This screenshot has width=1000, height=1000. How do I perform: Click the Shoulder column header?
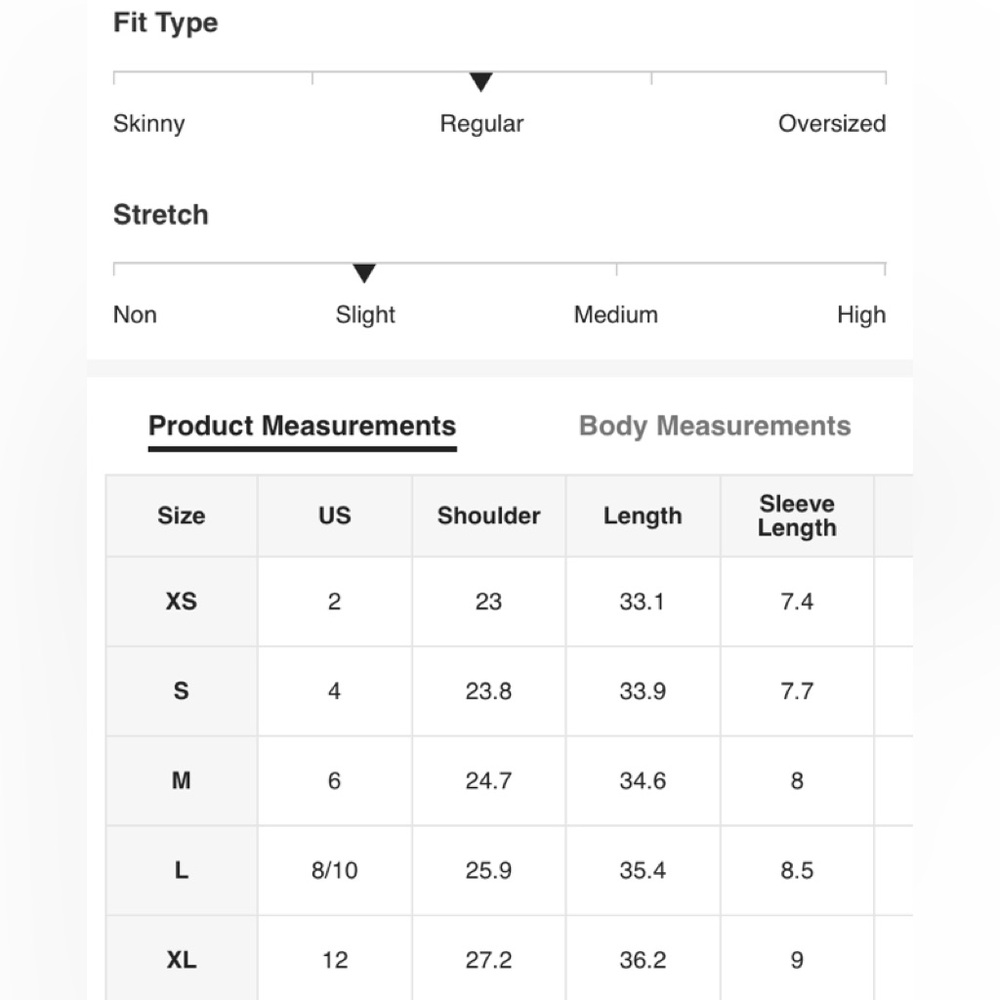[x=489, y=516]
